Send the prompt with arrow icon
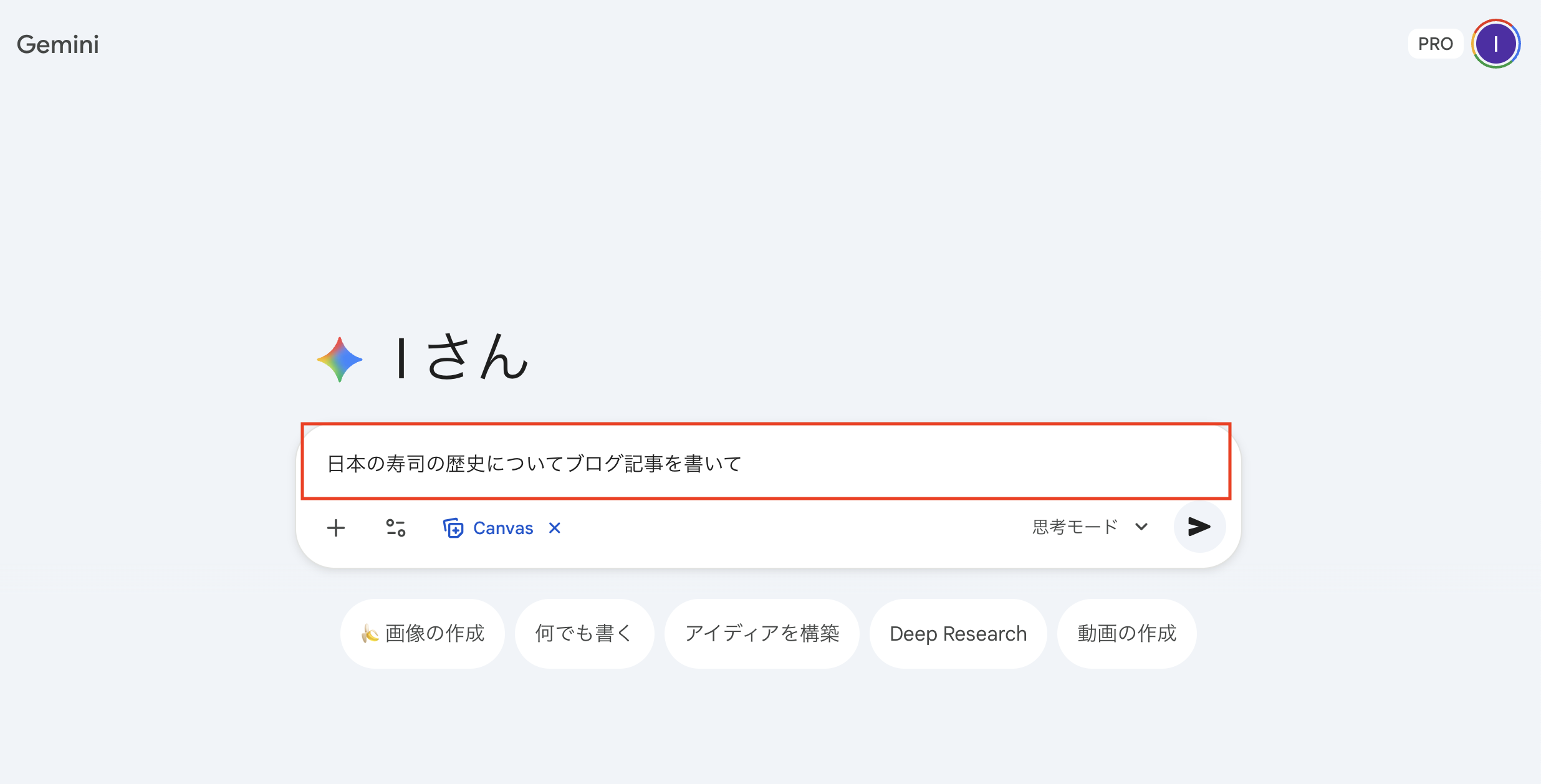 1199,527
